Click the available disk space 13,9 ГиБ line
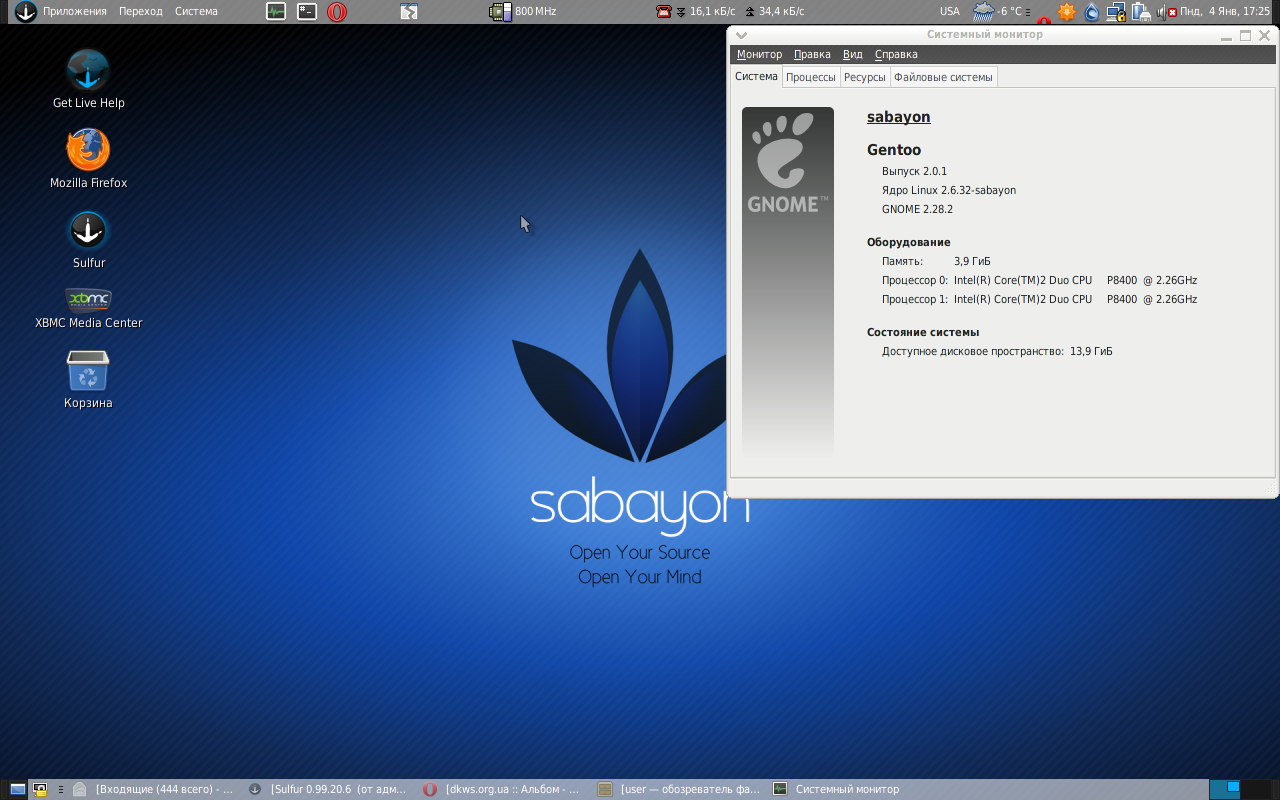The width and height of the screenshot is (1280, 800). pos(997,351)
